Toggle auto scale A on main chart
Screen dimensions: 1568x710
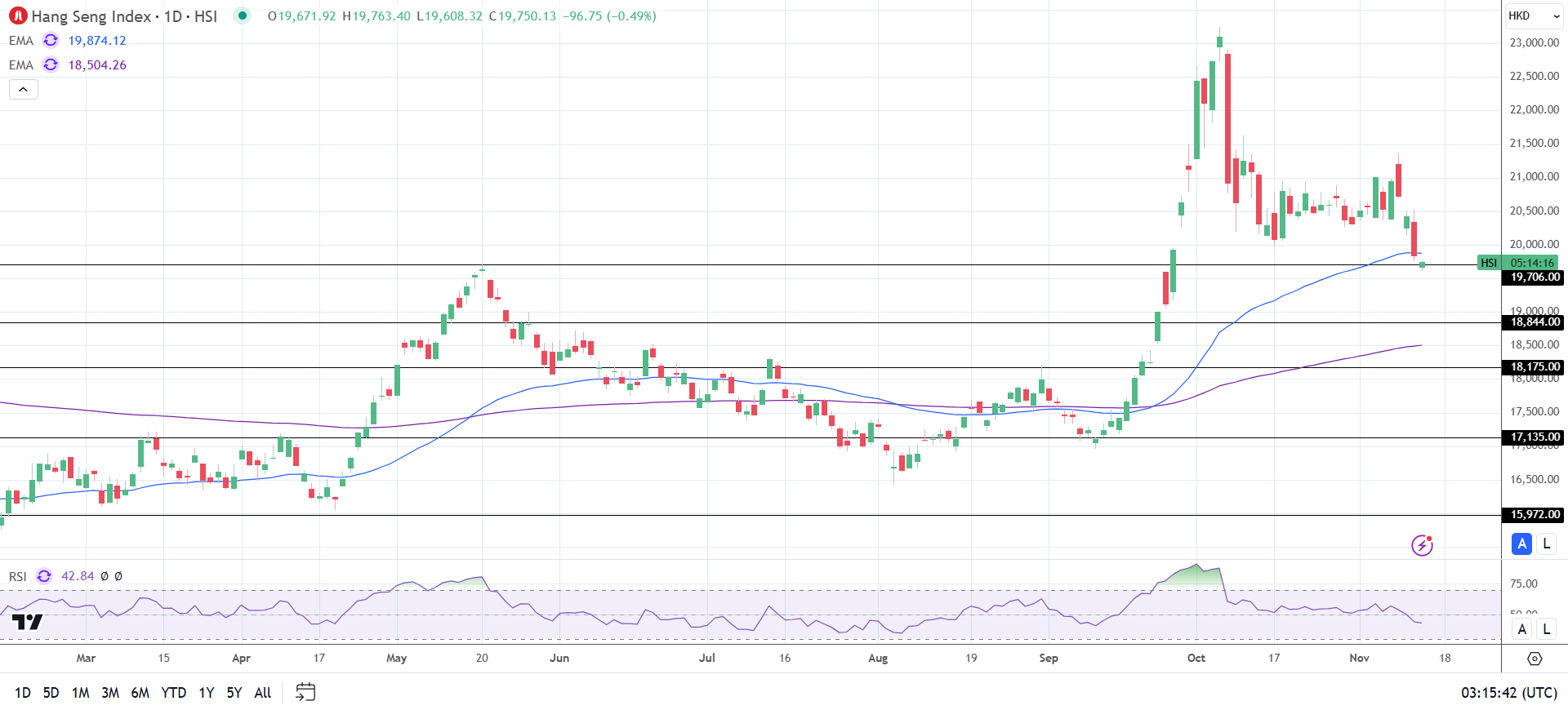[x=1521, y=544]
